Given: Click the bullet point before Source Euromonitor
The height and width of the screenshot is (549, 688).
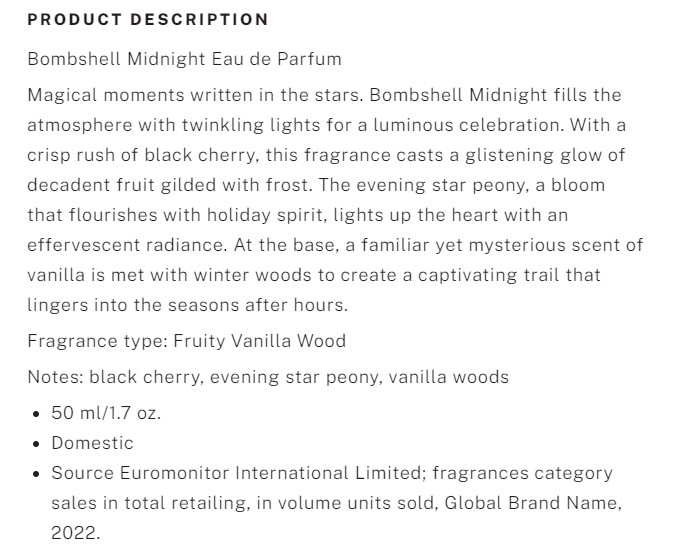Looking at the screenshot, I should tap(37, 473).
